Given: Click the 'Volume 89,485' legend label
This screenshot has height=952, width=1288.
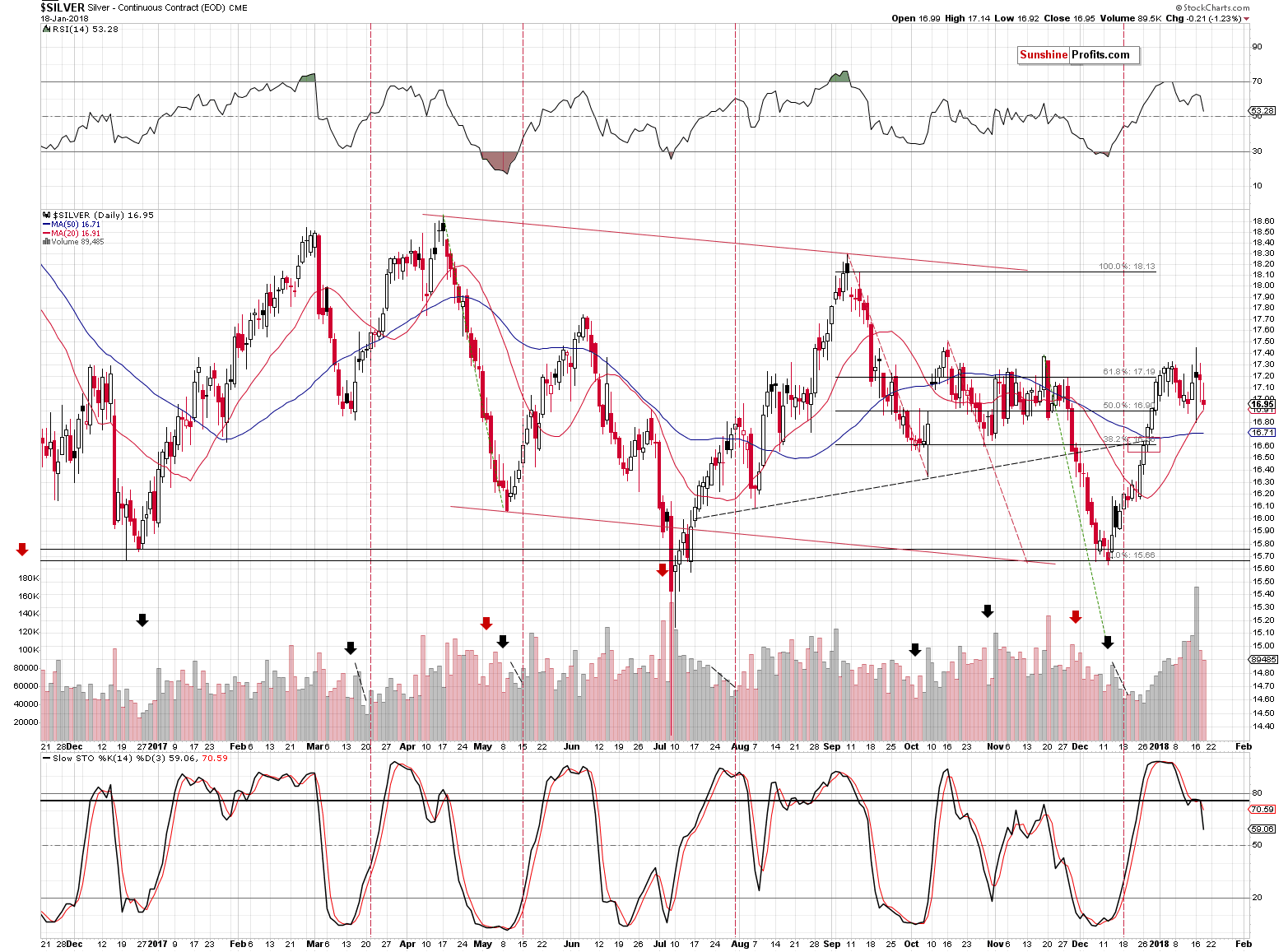Looking at the screenshot, I should [77, 242].
